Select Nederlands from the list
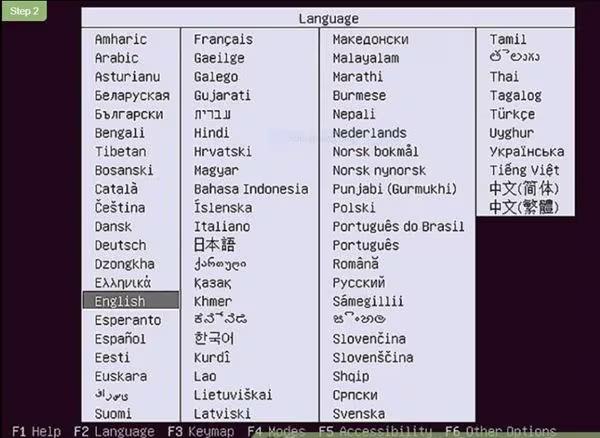Screen dimensions: 600x438 point(369,133)
